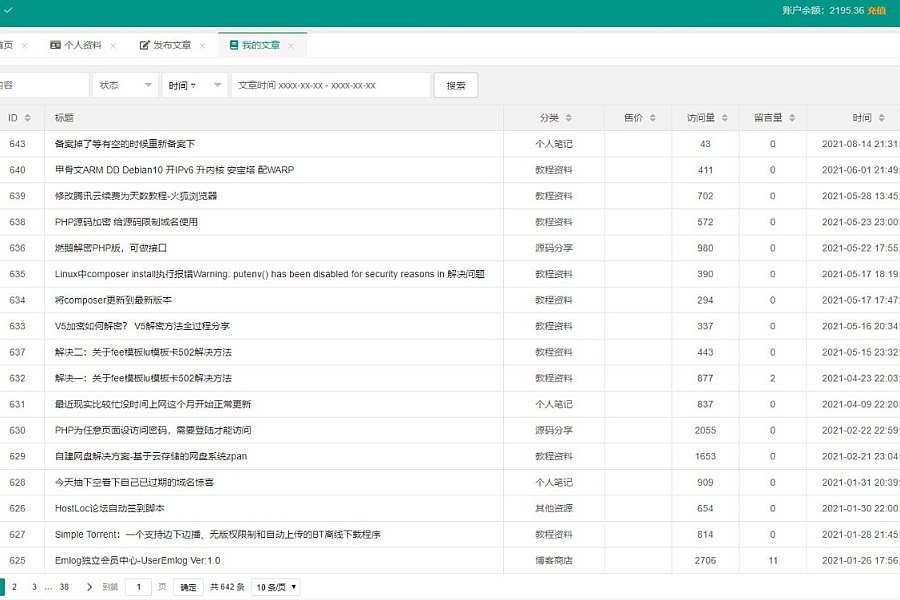Click the title 将composer更新到最新版本
Screen dimensions: 900x600
113,300
